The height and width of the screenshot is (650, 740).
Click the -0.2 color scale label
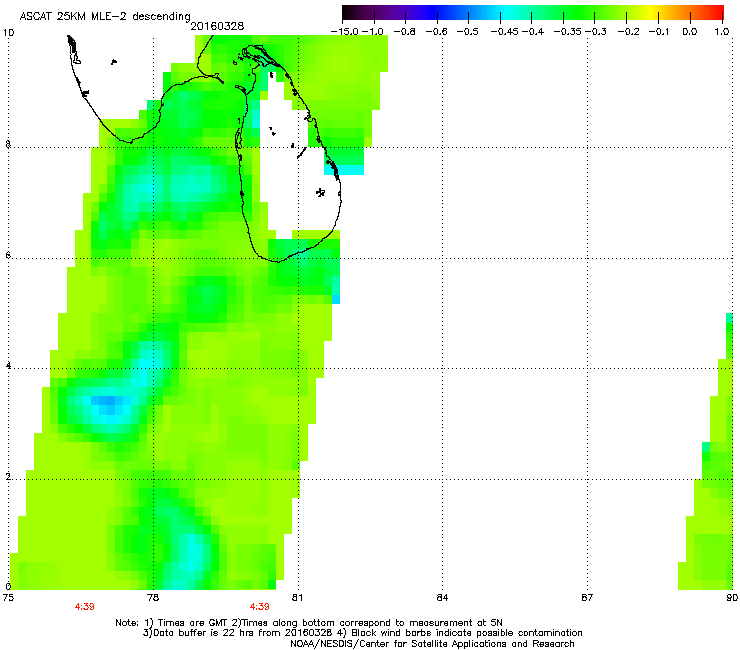628,32
